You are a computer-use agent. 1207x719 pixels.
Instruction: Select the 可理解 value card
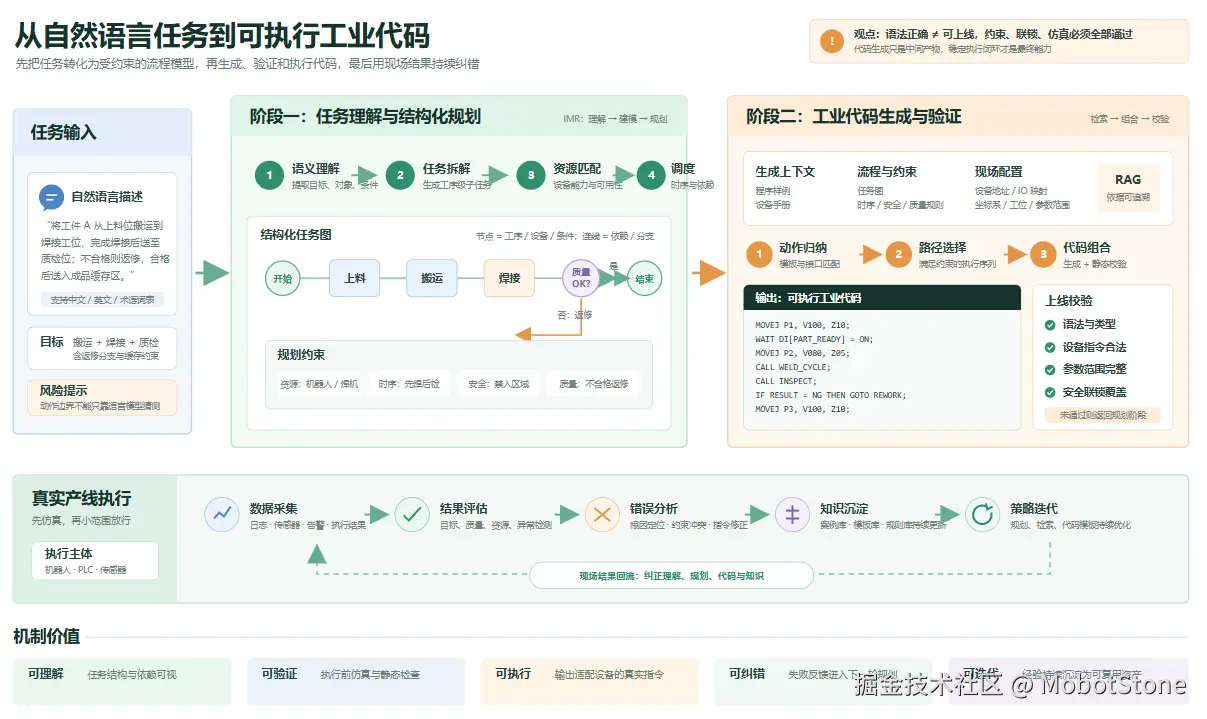tap(122, 681)
